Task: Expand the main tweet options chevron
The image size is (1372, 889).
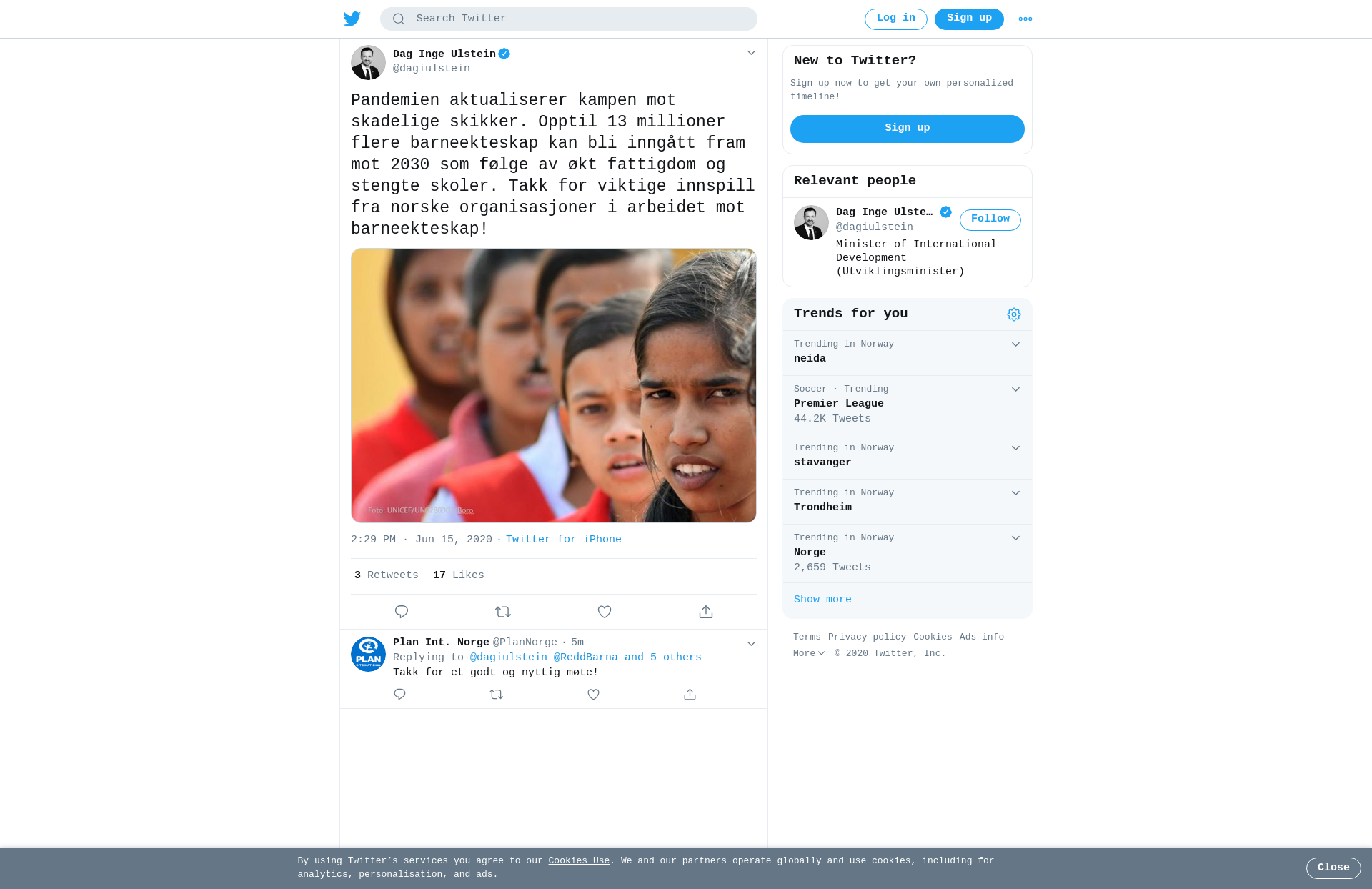Action: 751,53
